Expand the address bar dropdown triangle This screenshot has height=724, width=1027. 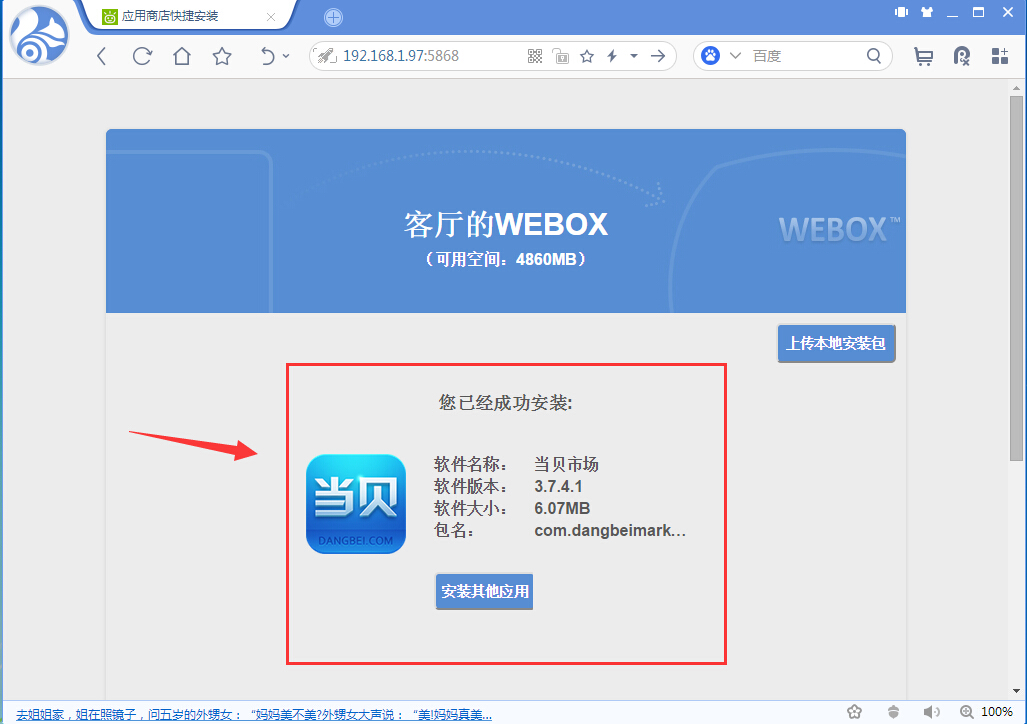coord(634,56)
